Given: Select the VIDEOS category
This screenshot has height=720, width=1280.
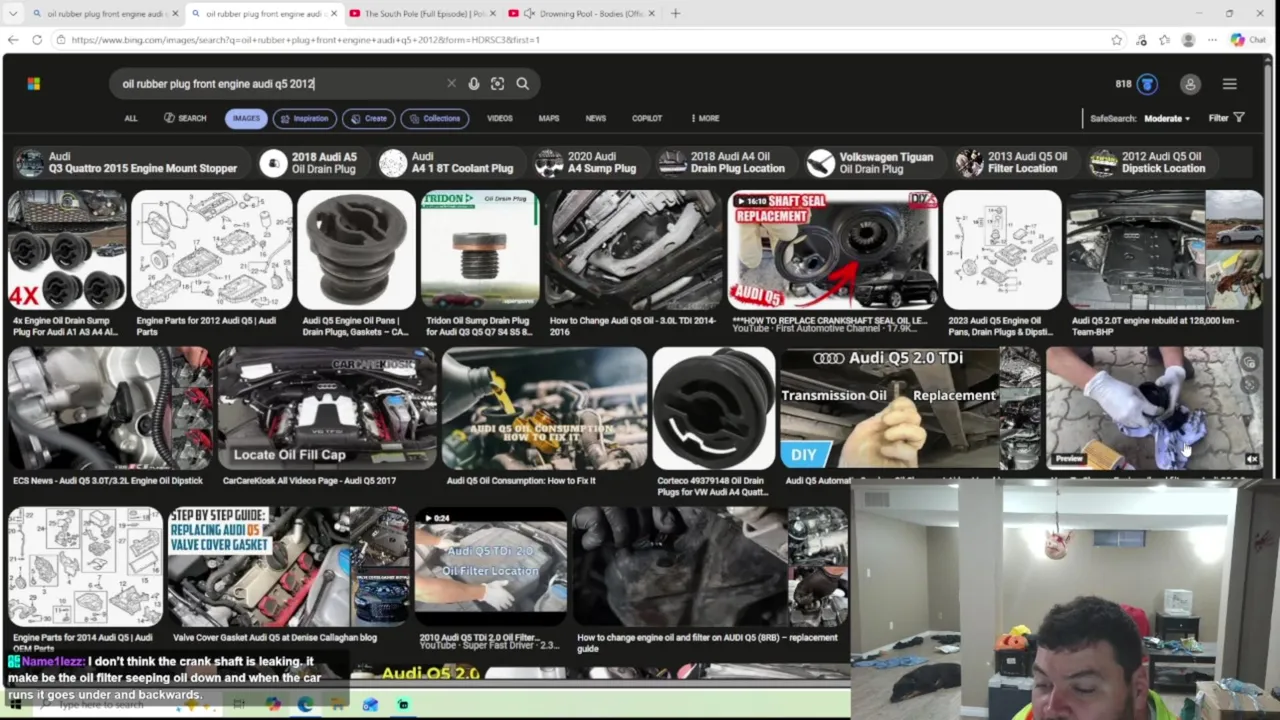Looking at the screenshot, I should (x=500, y=118).
